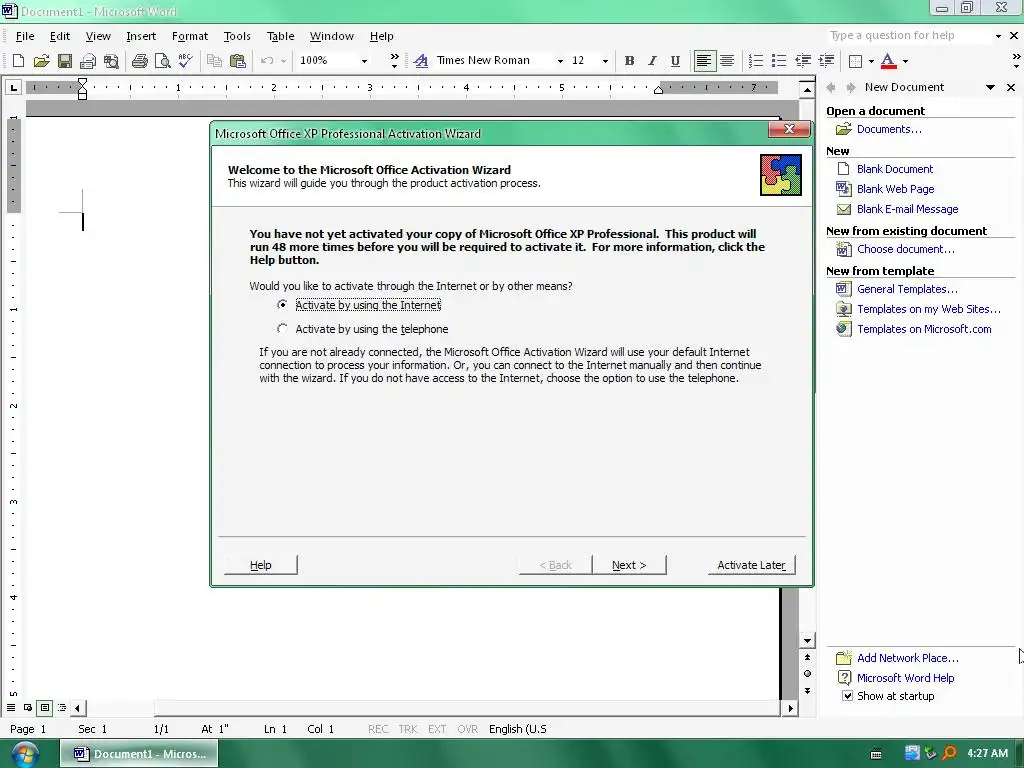Click Next in Activation Wizard

coord(629,565)
